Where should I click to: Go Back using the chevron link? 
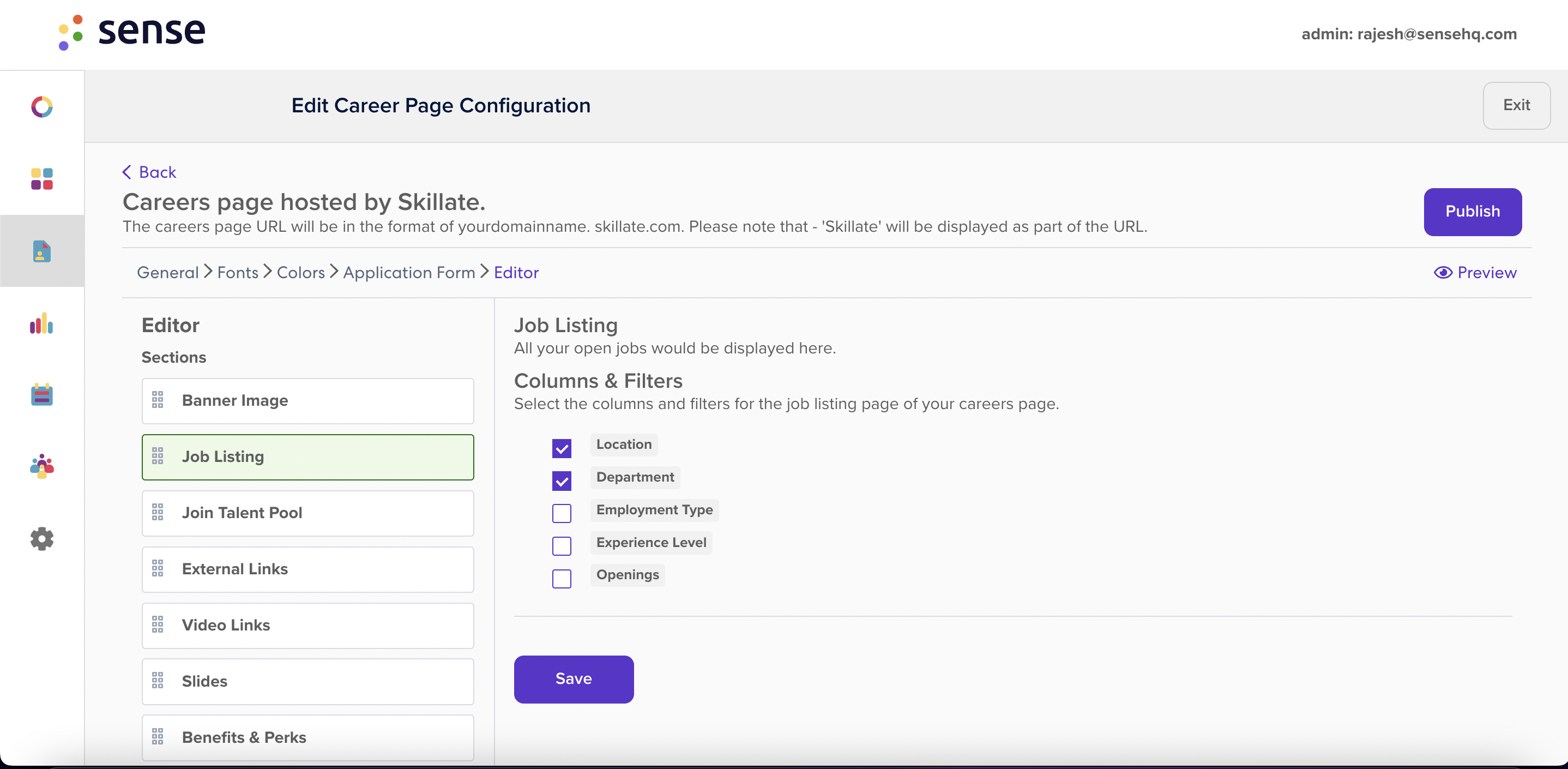pos(149,172)
